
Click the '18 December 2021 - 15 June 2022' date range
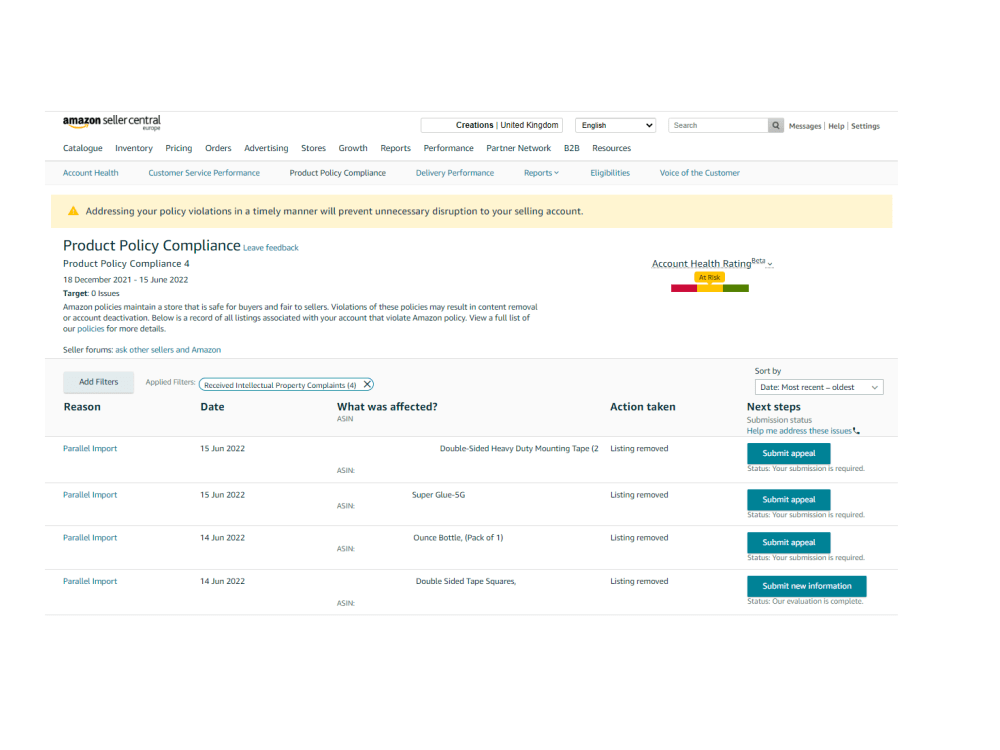click(x=125, y=280)
